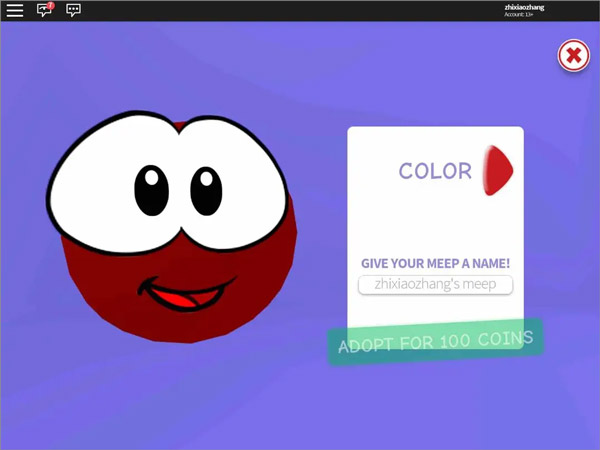Open the Roblox hamburger menu
600x450 pixels.
[15, 10]
